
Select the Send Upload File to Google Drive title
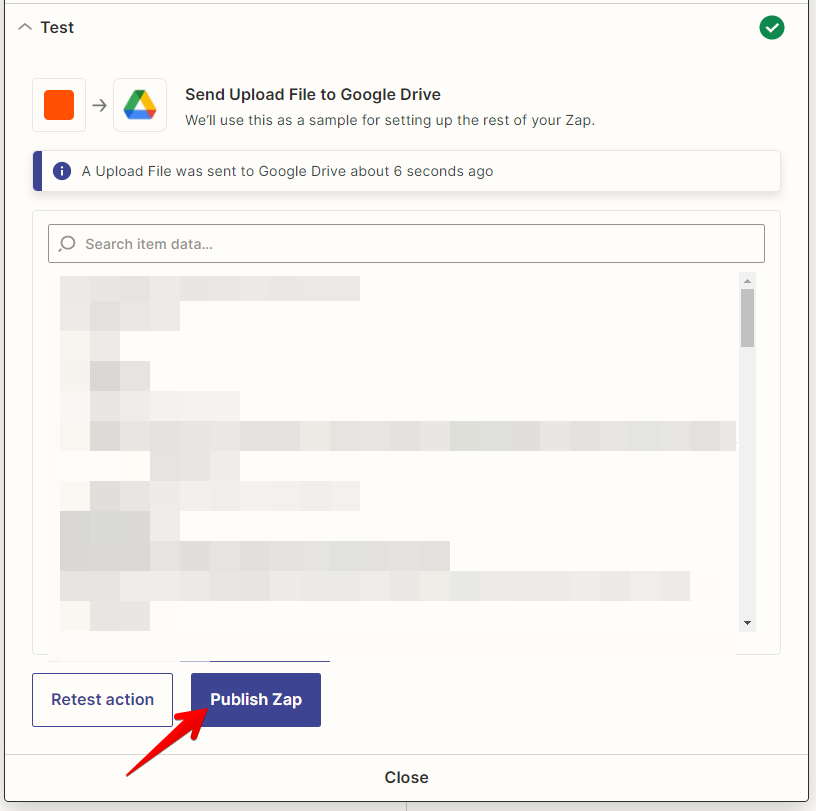tap(312, 94)
